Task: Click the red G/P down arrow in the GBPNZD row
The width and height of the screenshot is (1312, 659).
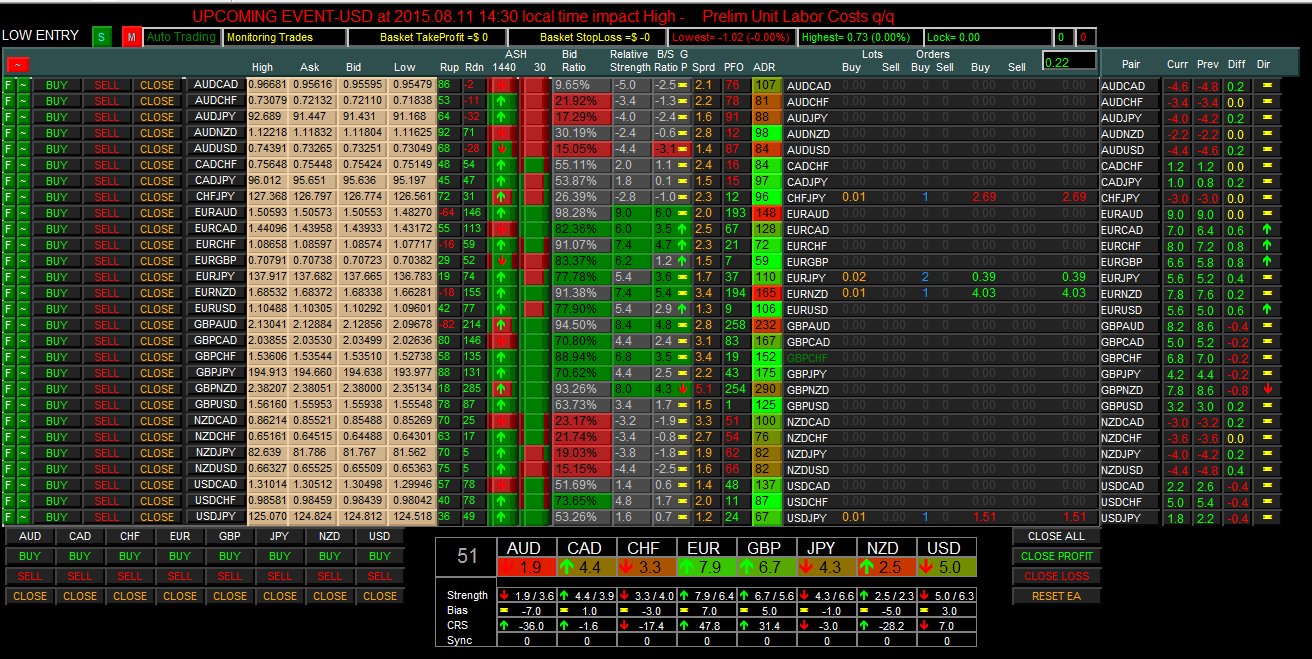Action: coord(682,389)
